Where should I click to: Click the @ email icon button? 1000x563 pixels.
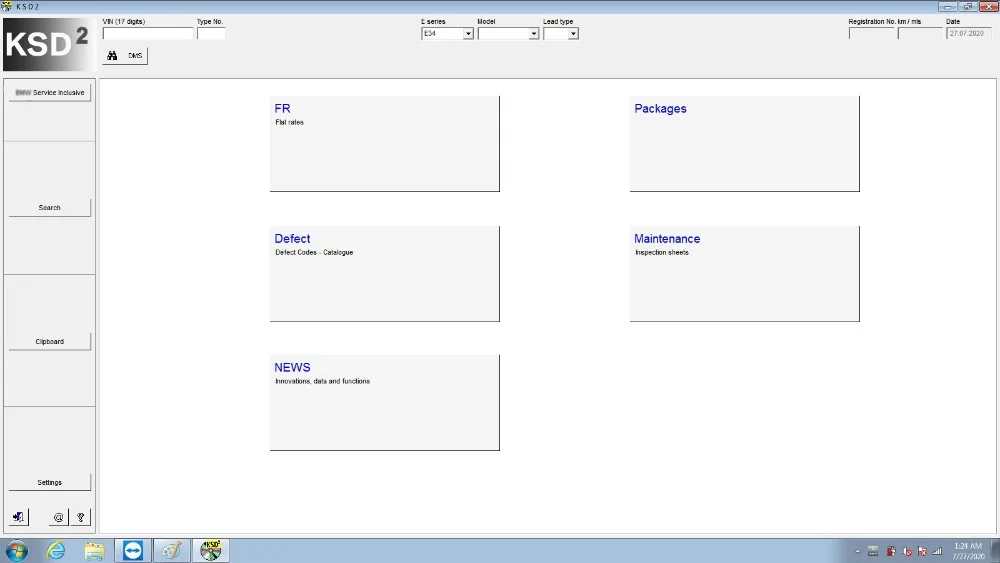58,517
